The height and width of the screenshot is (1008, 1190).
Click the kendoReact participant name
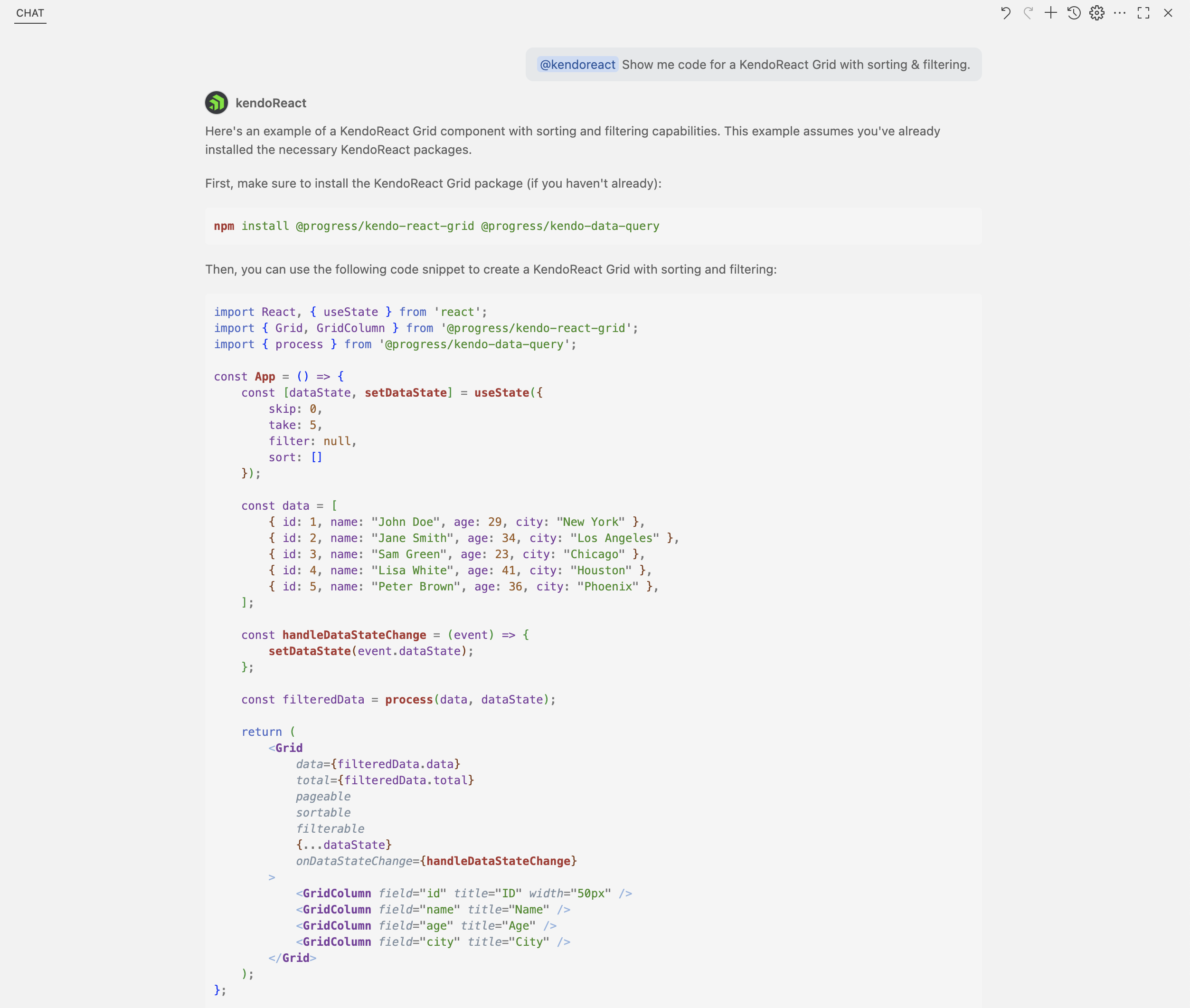271,103
